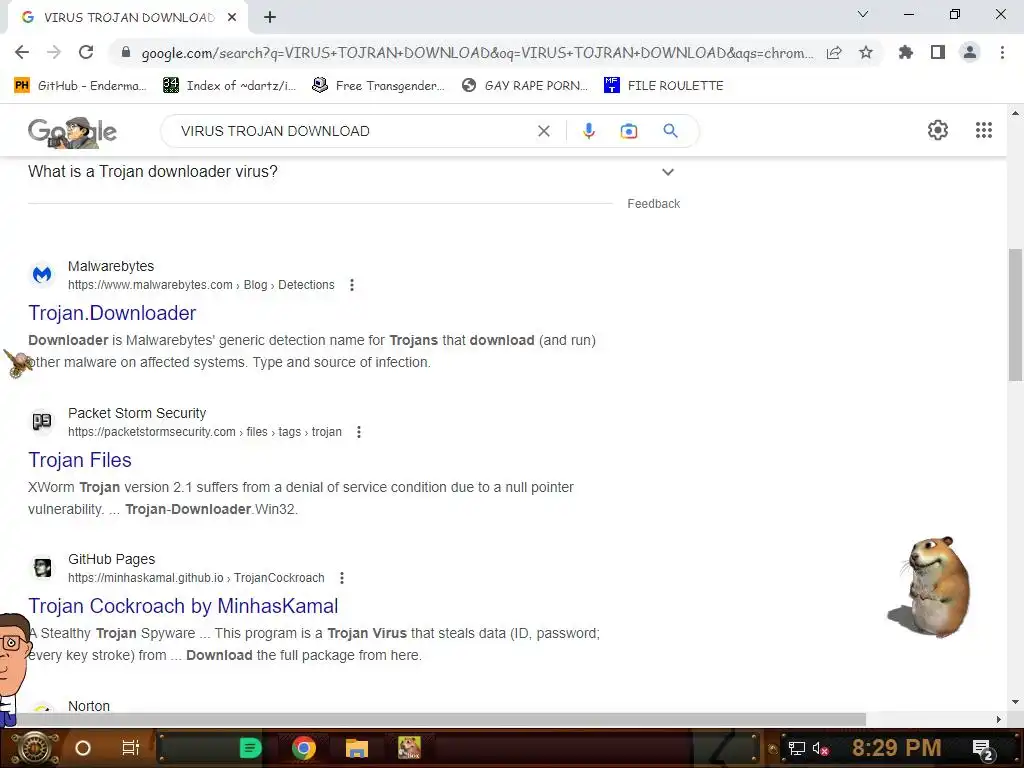Click the 8:29 PM taskbar clock
This screenshot has height=768, width=1024.
896,748
